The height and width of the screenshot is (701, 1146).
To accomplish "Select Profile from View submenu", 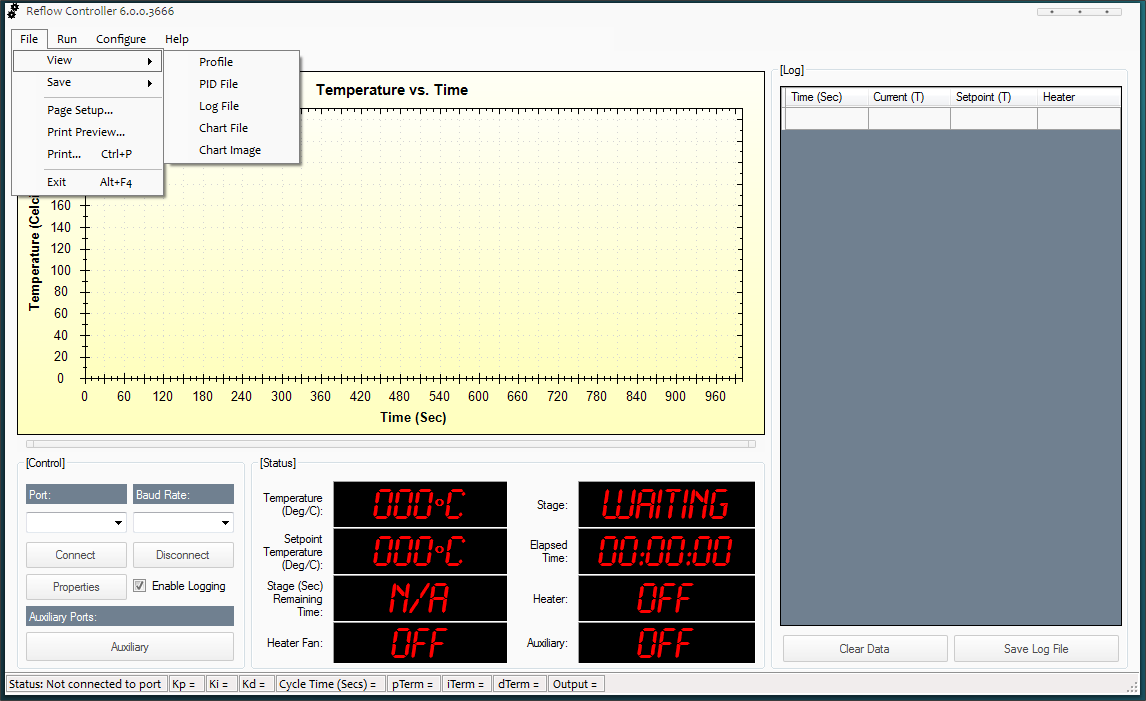I will 216,62.
